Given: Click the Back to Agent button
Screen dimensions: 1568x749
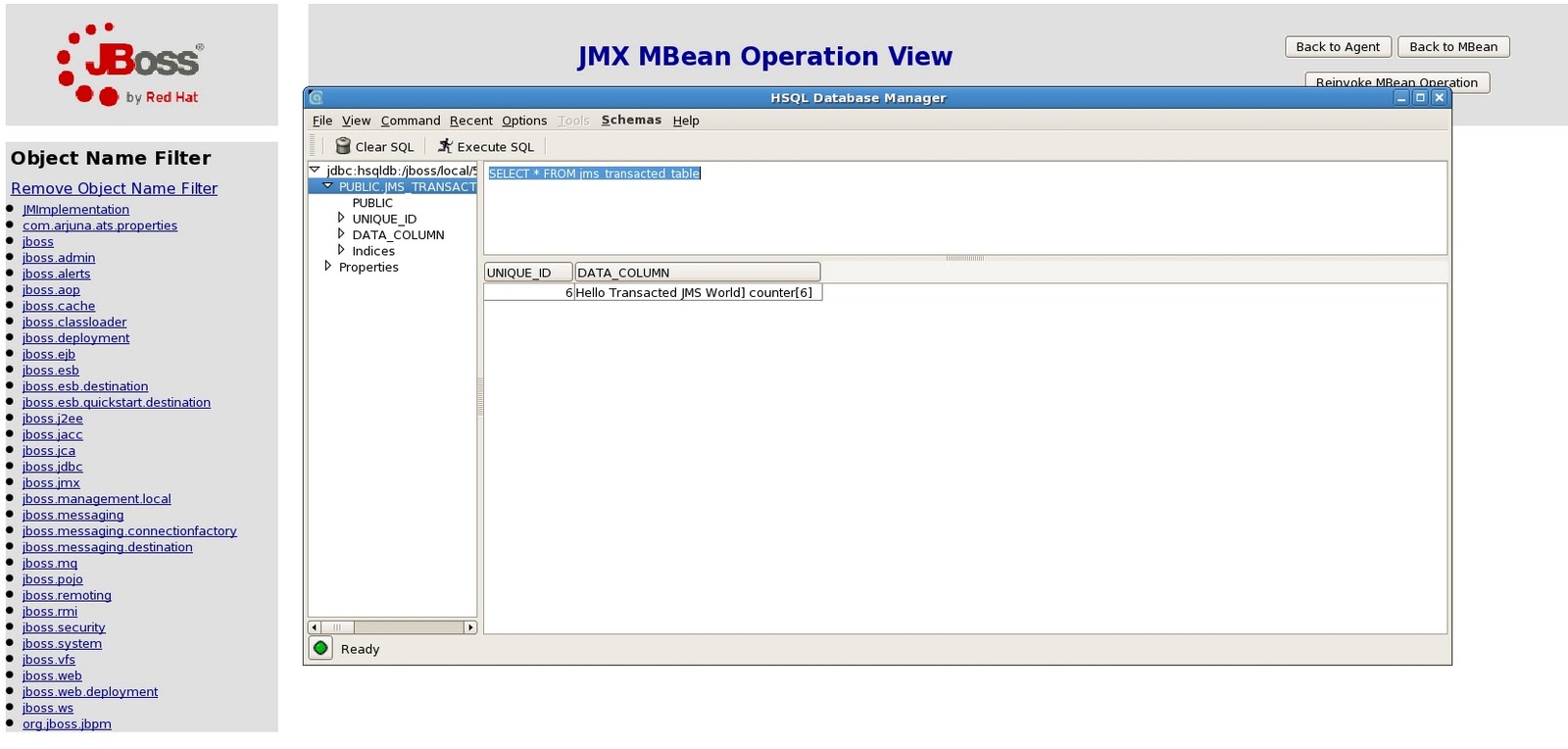Looking at the screenshot, I should click(1338, 46).
